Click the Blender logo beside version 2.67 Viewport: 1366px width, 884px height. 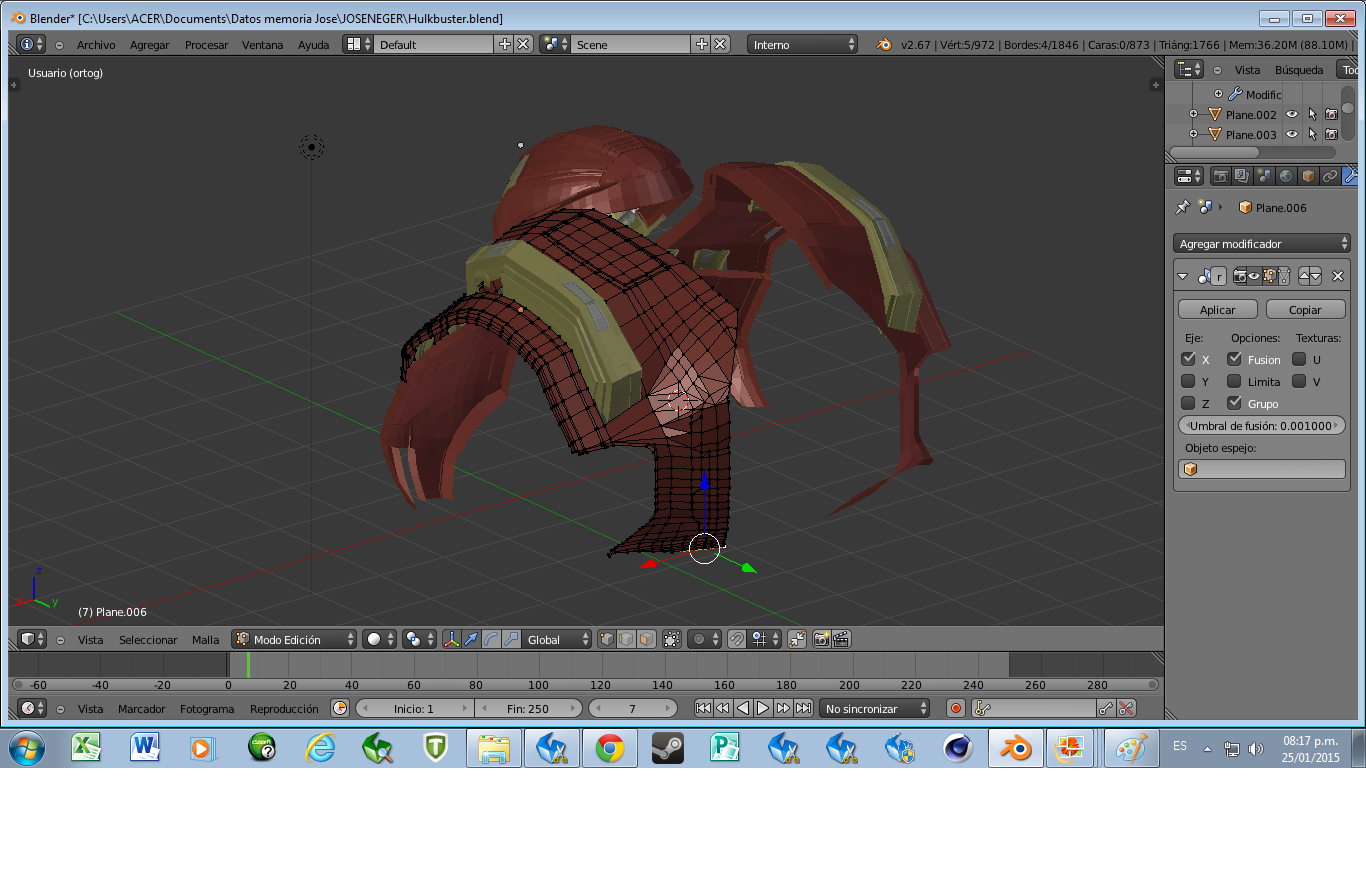coord(884,44)
